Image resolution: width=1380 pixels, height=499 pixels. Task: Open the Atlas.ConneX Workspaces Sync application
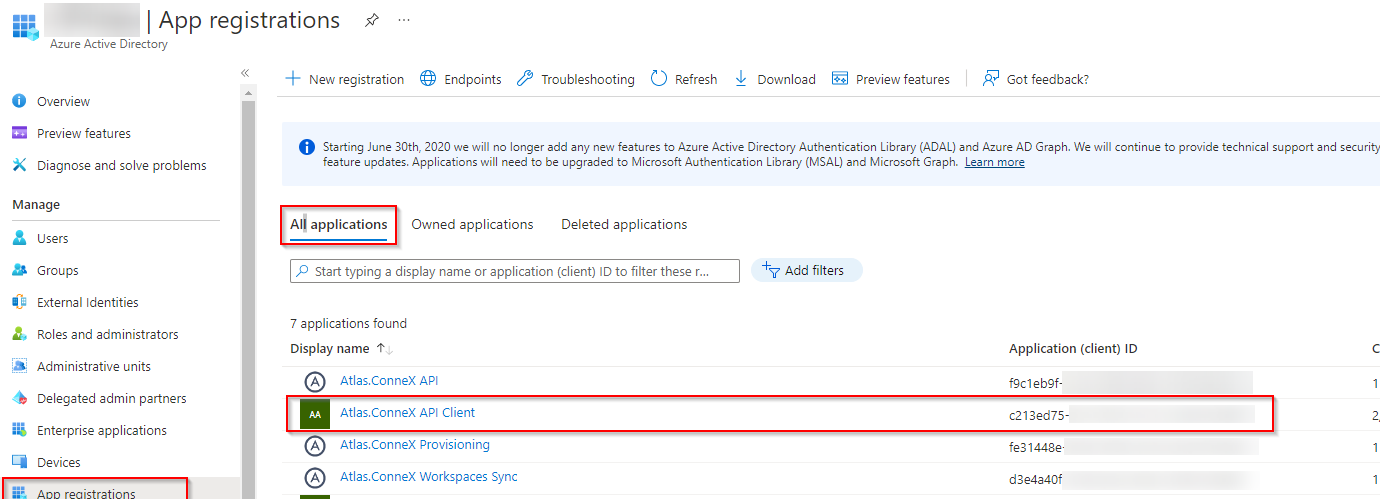[429, 477]
